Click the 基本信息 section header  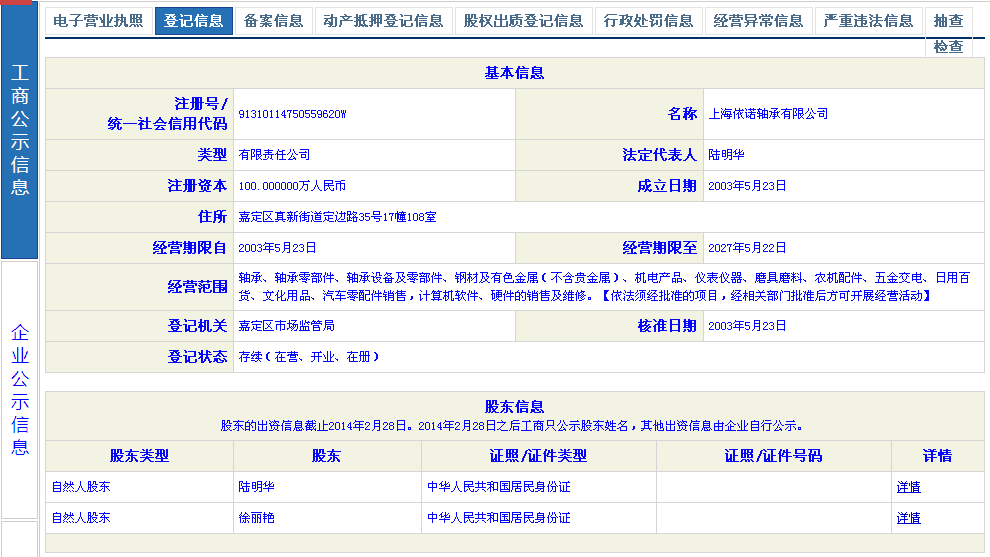(514, 73)
